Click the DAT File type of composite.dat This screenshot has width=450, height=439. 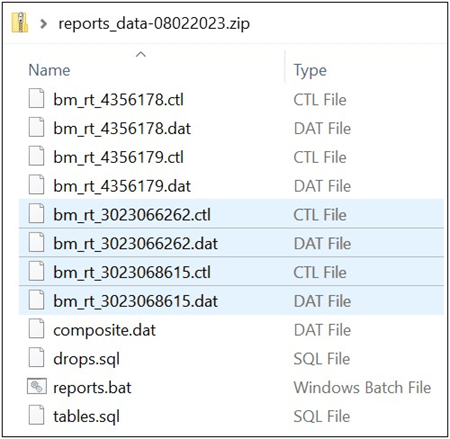322,330
